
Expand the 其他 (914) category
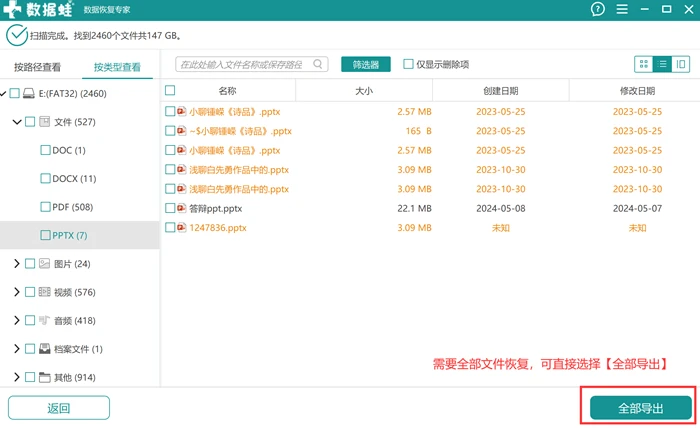[x=17, y=377]
